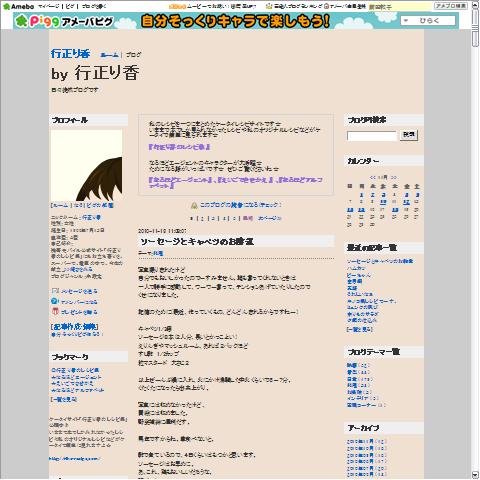The image size is (480, 480).
Task: Open recent article ソーセージとキャベツのお惣菜 in sidebar
Action: (x=380, y=261)
